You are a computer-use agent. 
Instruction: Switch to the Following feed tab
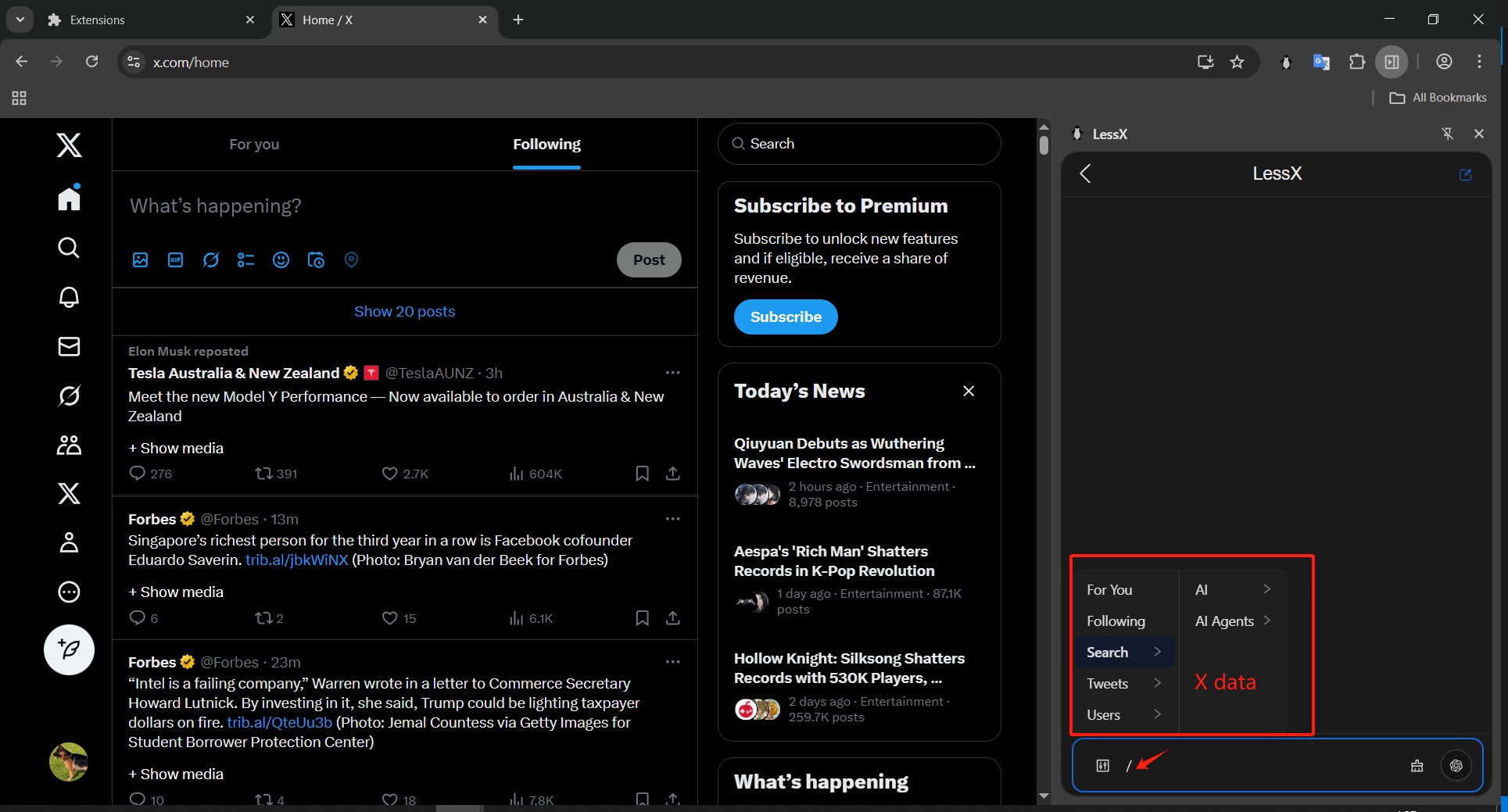coord(546,144)
